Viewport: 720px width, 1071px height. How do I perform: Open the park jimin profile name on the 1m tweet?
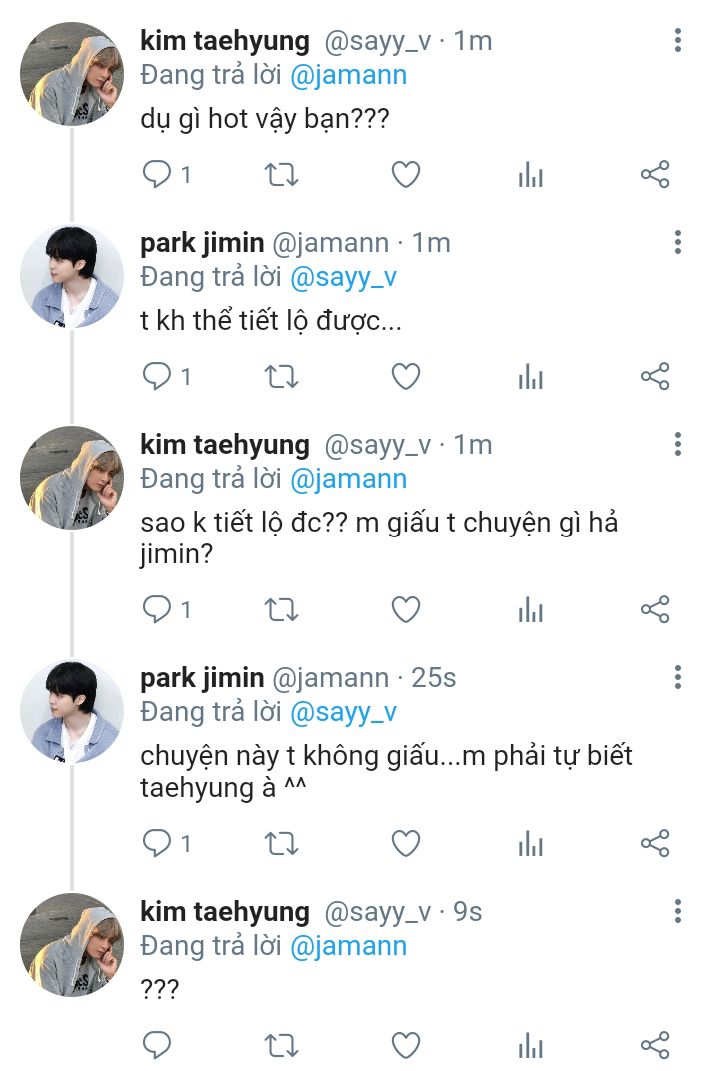click(x=202, y=243)
